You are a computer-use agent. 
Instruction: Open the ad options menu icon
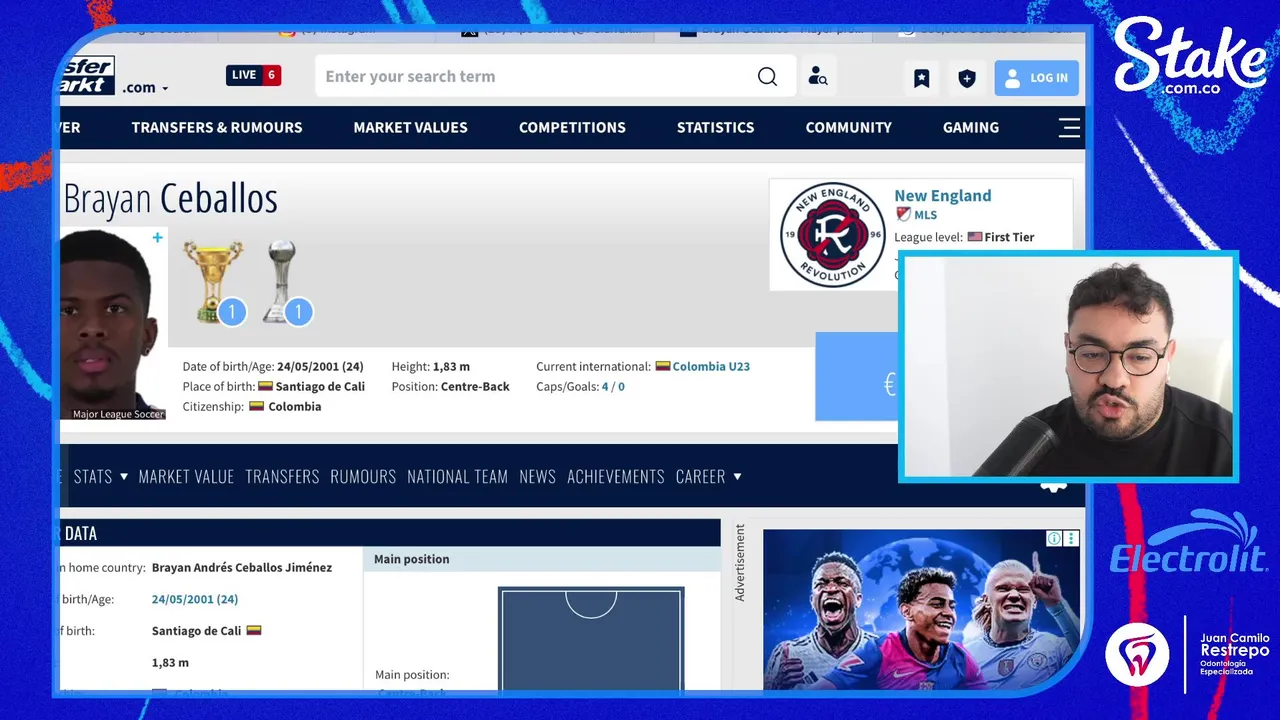[1071, 538]
